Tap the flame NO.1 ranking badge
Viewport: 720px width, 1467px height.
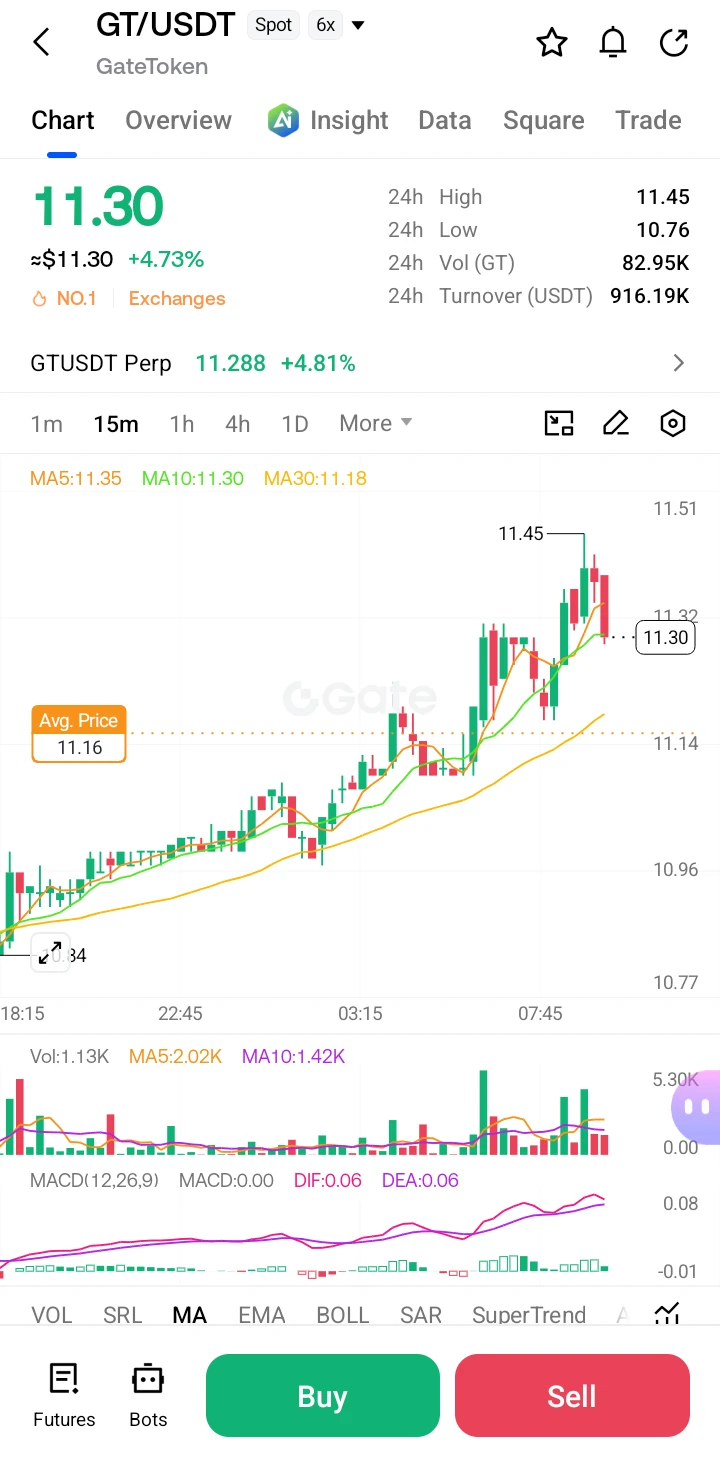(64, 298)
